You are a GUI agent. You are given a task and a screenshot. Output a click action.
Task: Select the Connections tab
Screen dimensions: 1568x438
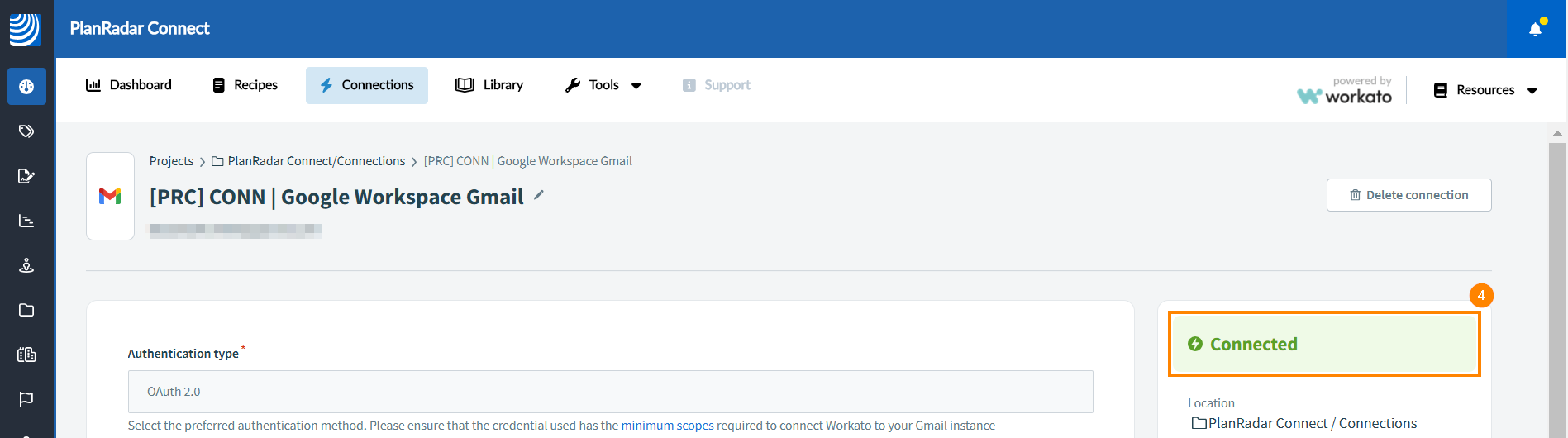tap(367, 85)
